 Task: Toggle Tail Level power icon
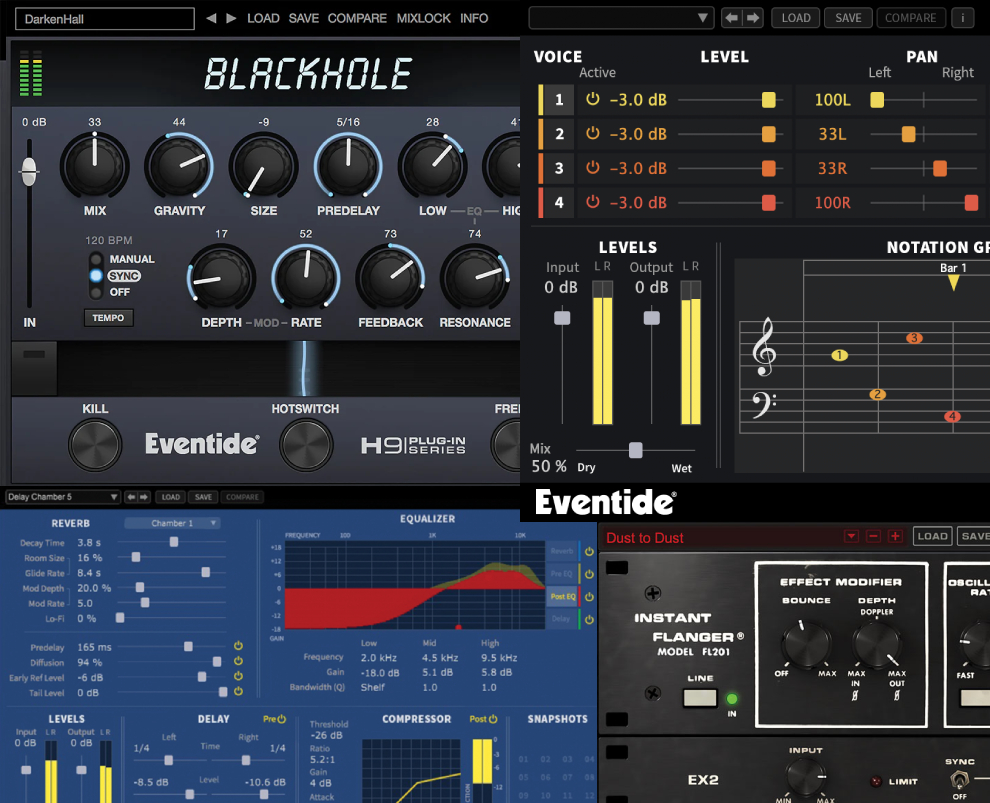pos(238,691)
